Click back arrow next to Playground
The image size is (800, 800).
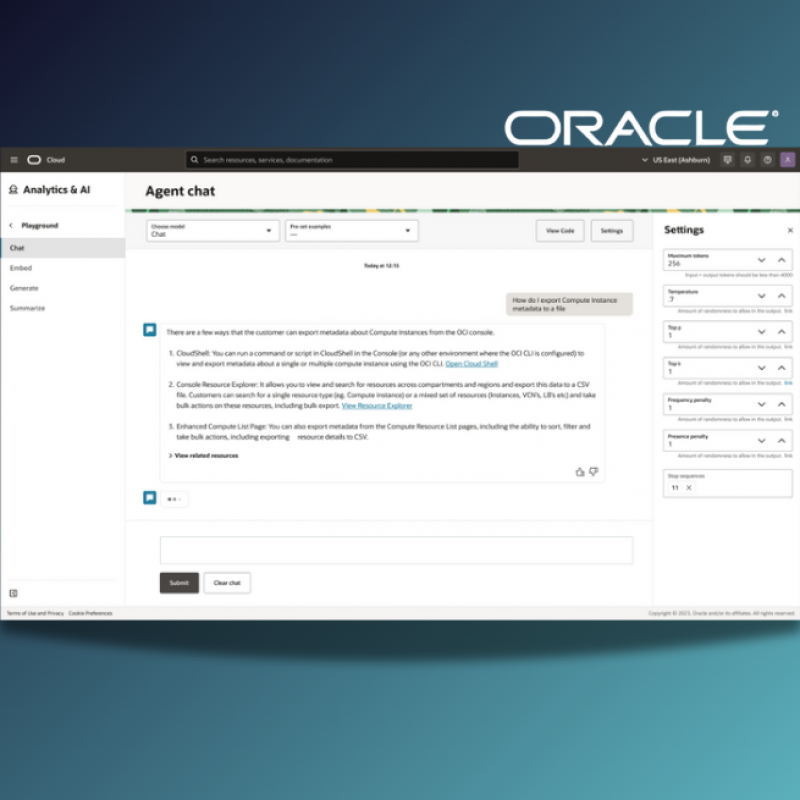(x=11, y=226)
